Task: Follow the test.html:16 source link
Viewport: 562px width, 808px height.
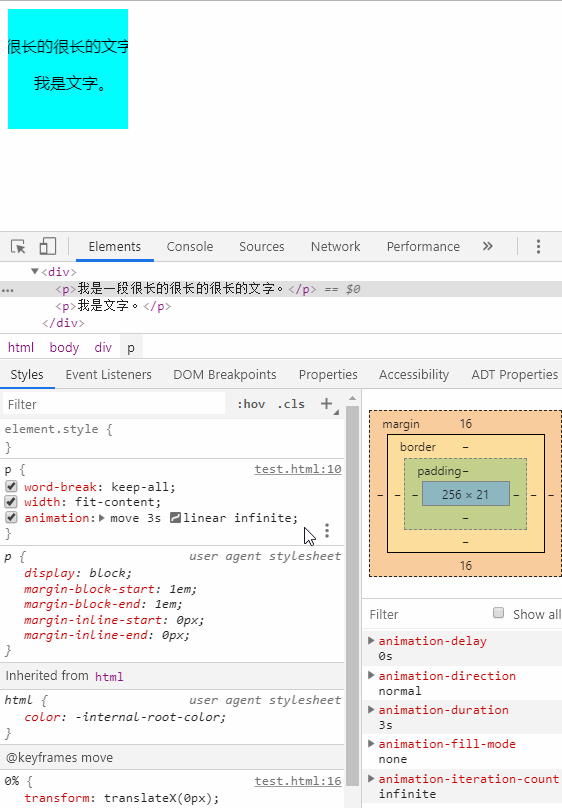Action: (298, 781)
